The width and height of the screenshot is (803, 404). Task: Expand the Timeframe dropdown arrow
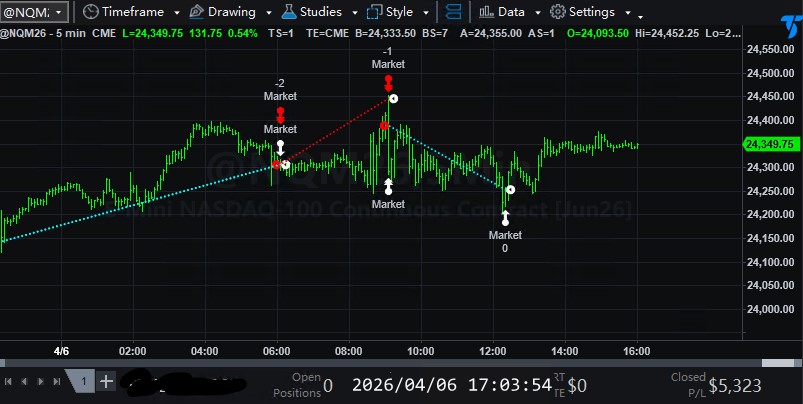pyautogui.click(x=177, y=13)
